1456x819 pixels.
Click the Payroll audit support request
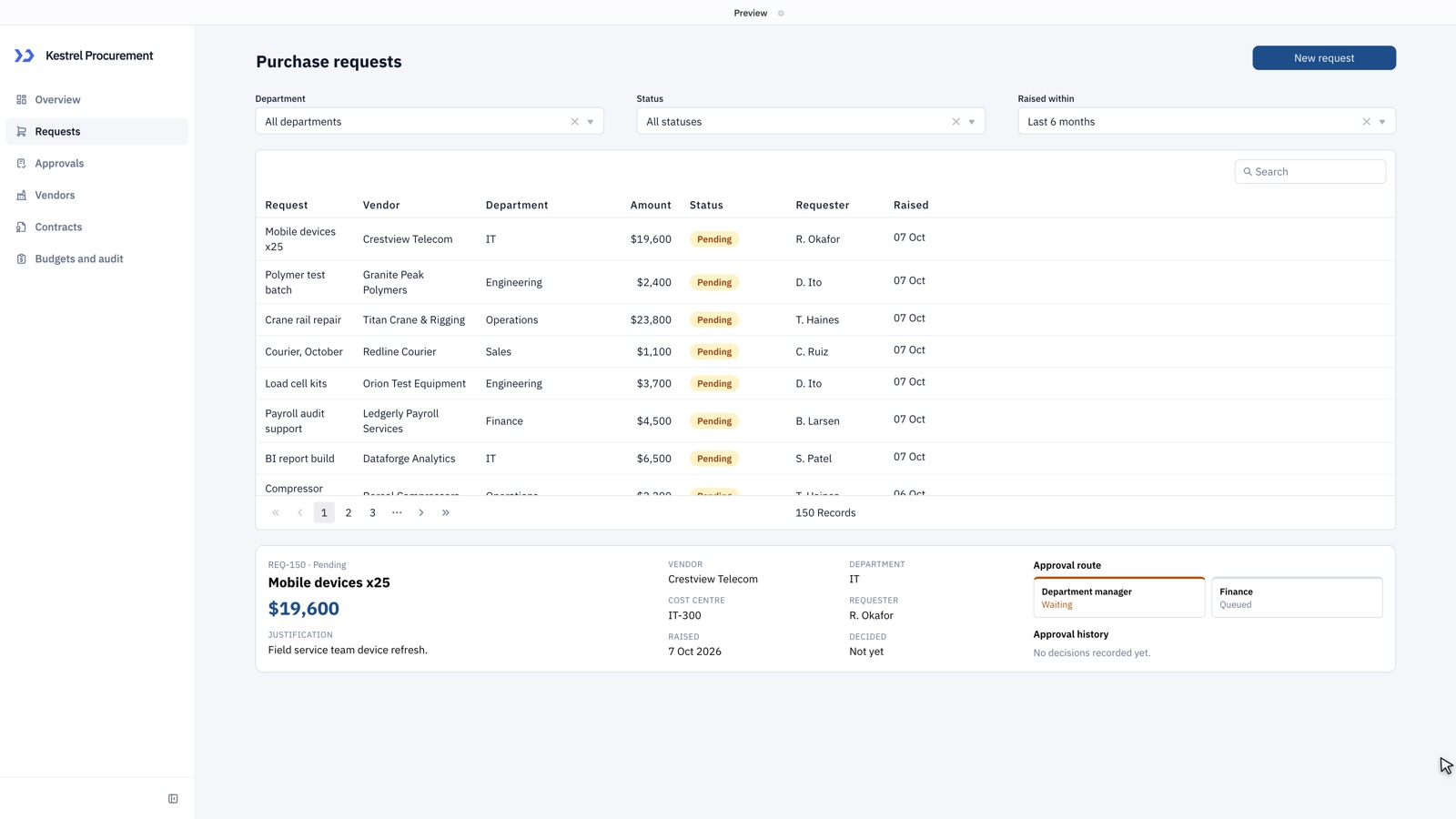825,420
